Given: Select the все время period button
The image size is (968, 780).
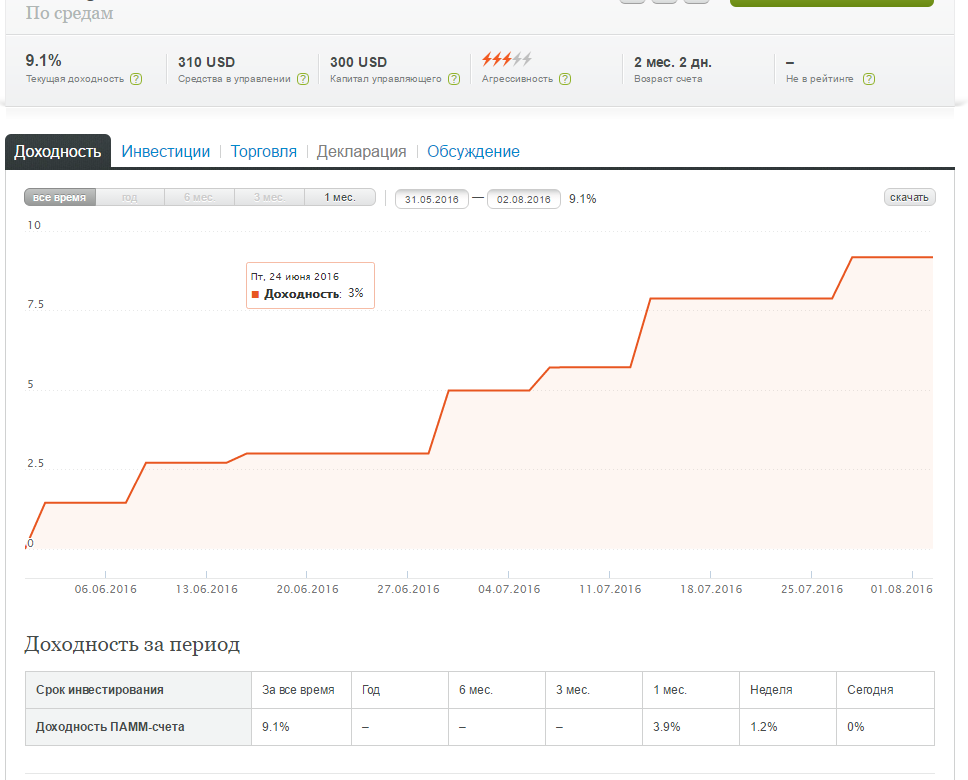Looking at the screenshot, I should coord(60,198).
